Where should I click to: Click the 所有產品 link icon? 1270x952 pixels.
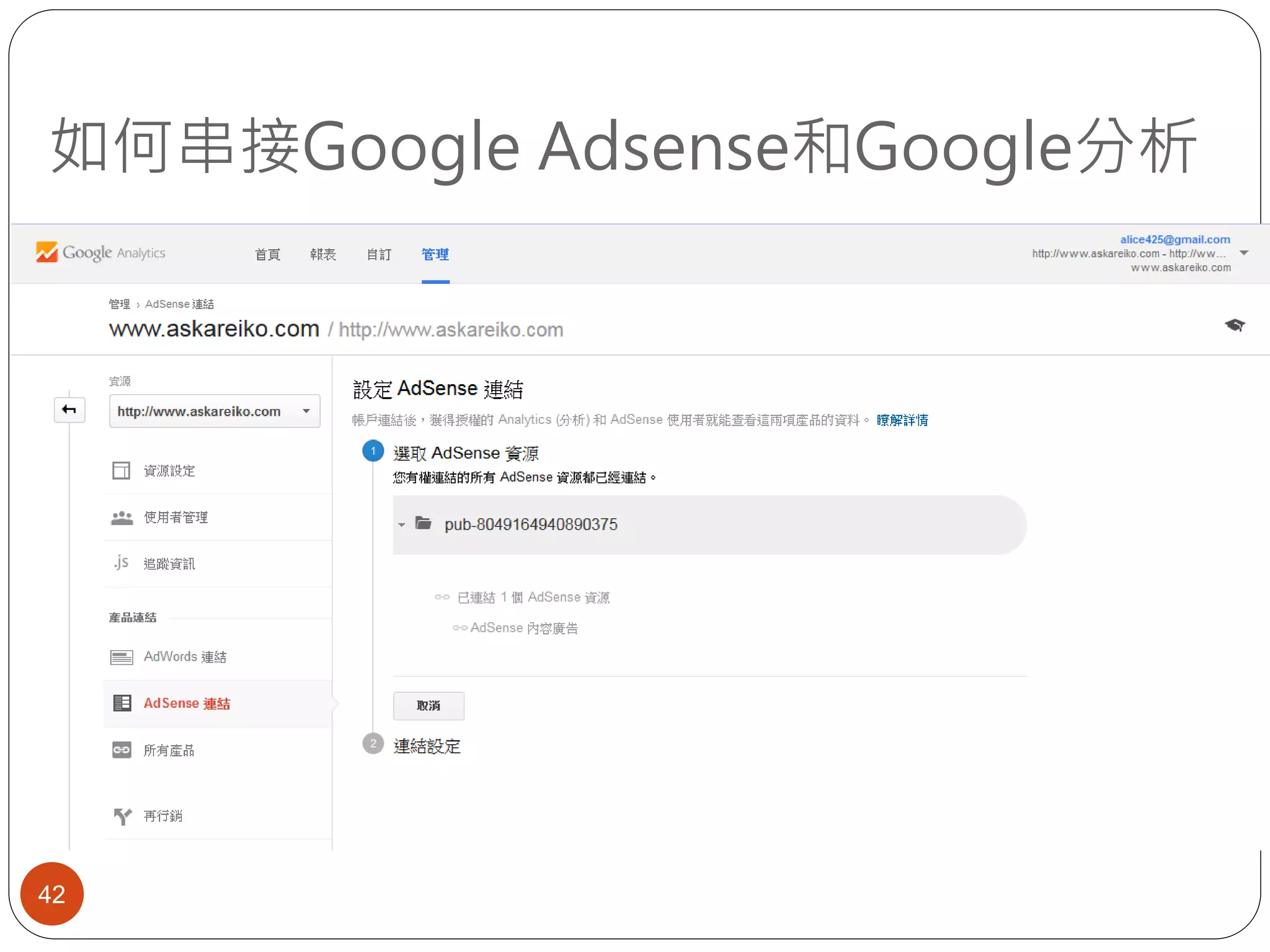(x=122, y=750)
